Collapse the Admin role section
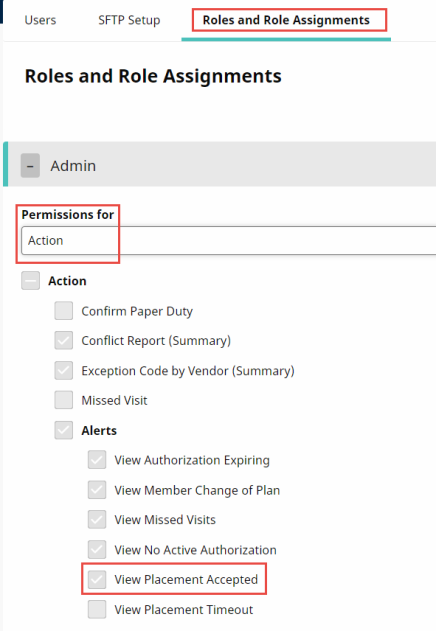436x631 pixels. click(30, 165)
